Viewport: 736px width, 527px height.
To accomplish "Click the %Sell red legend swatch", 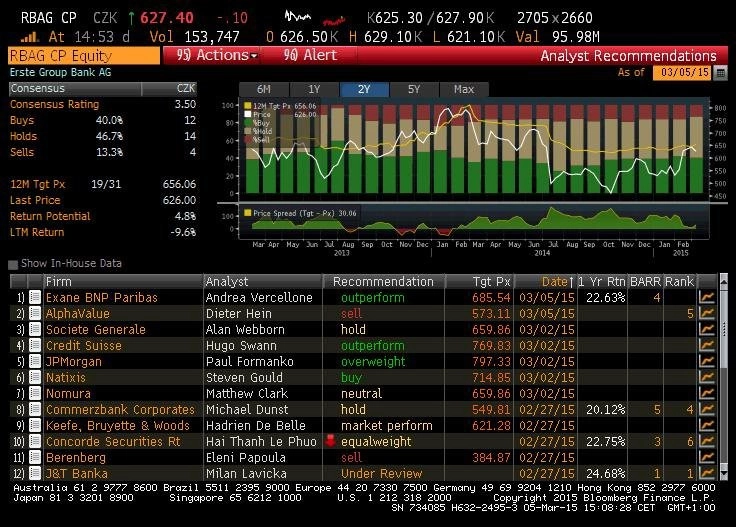I will [x=248, y=140].
